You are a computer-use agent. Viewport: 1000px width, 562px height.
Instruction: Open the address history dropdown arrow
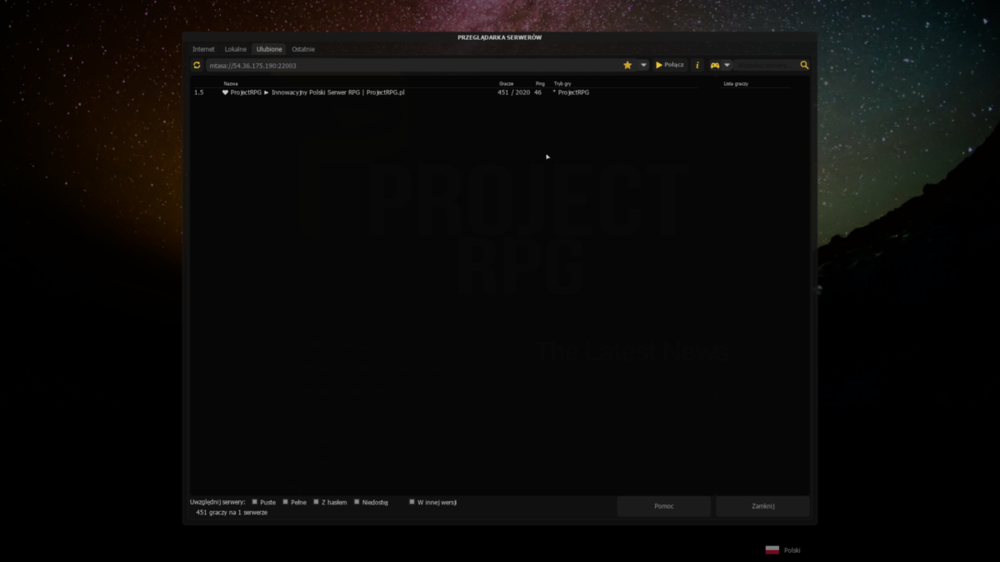click(x=643, y=65)
